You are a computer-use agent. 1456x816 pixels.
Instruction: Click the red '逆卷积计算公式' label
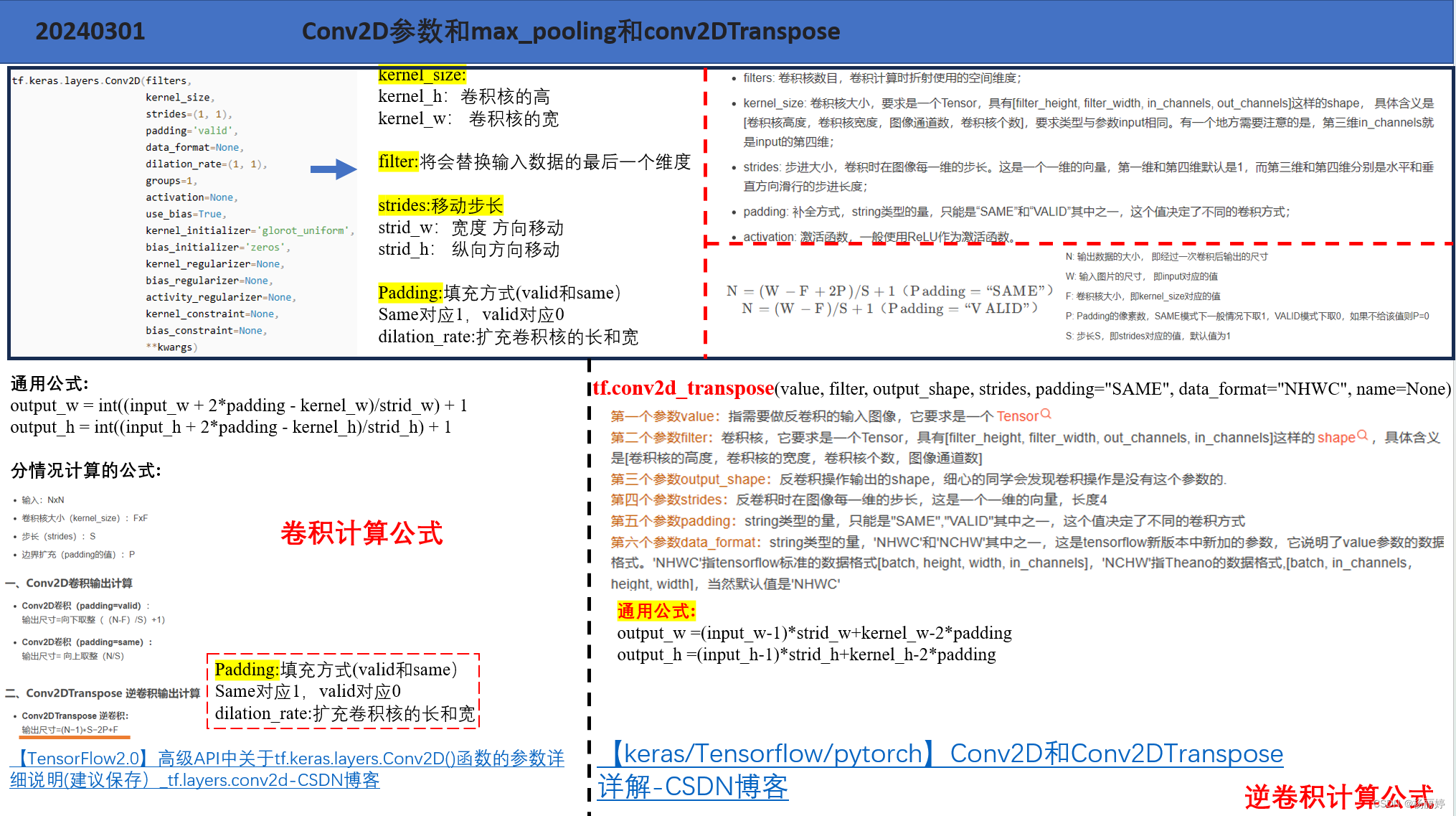[1339, 797]
